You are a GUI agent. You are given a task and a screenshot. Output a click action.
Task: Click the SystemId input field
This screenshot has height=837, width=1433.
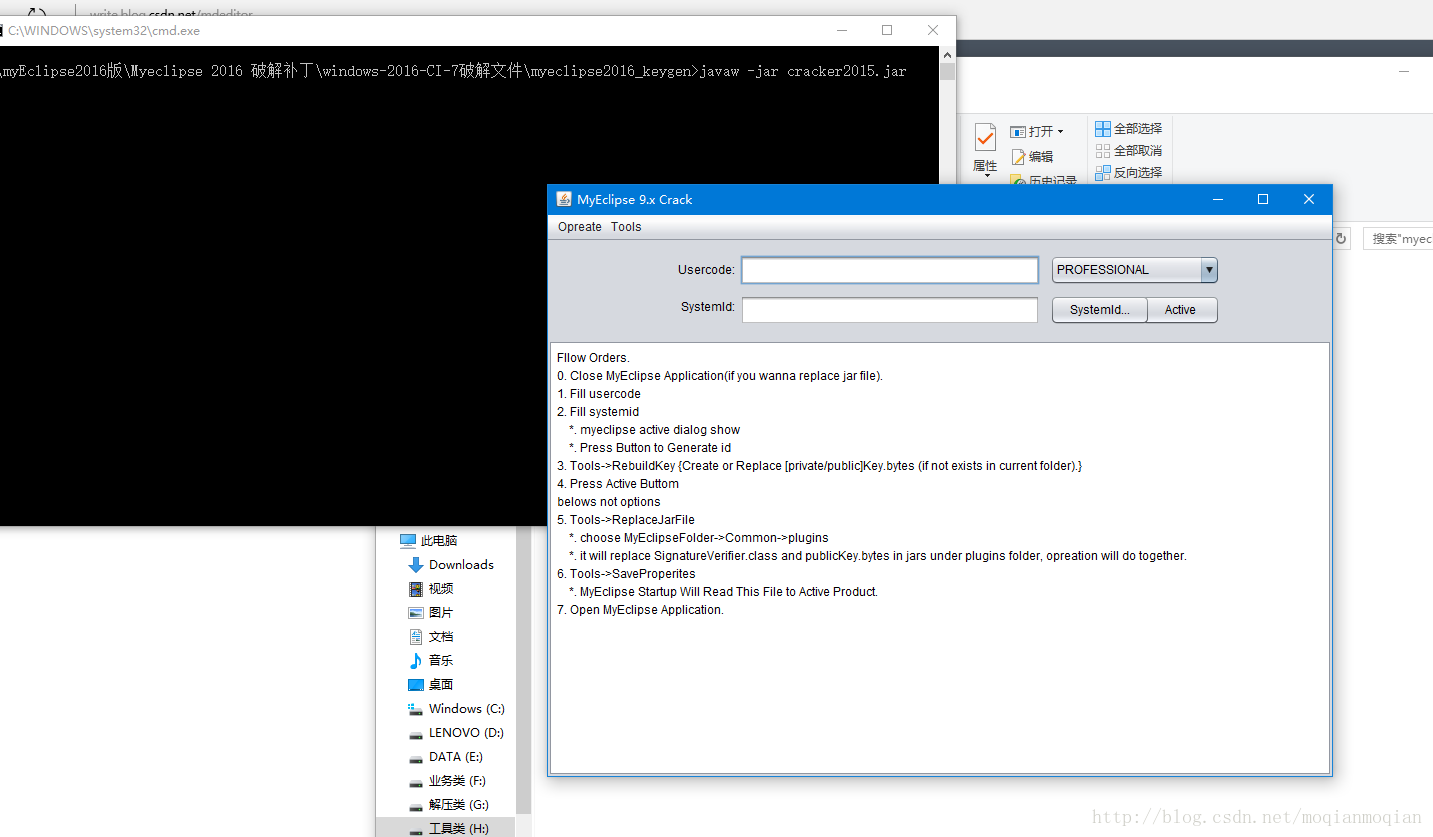(x=890, y=310)
